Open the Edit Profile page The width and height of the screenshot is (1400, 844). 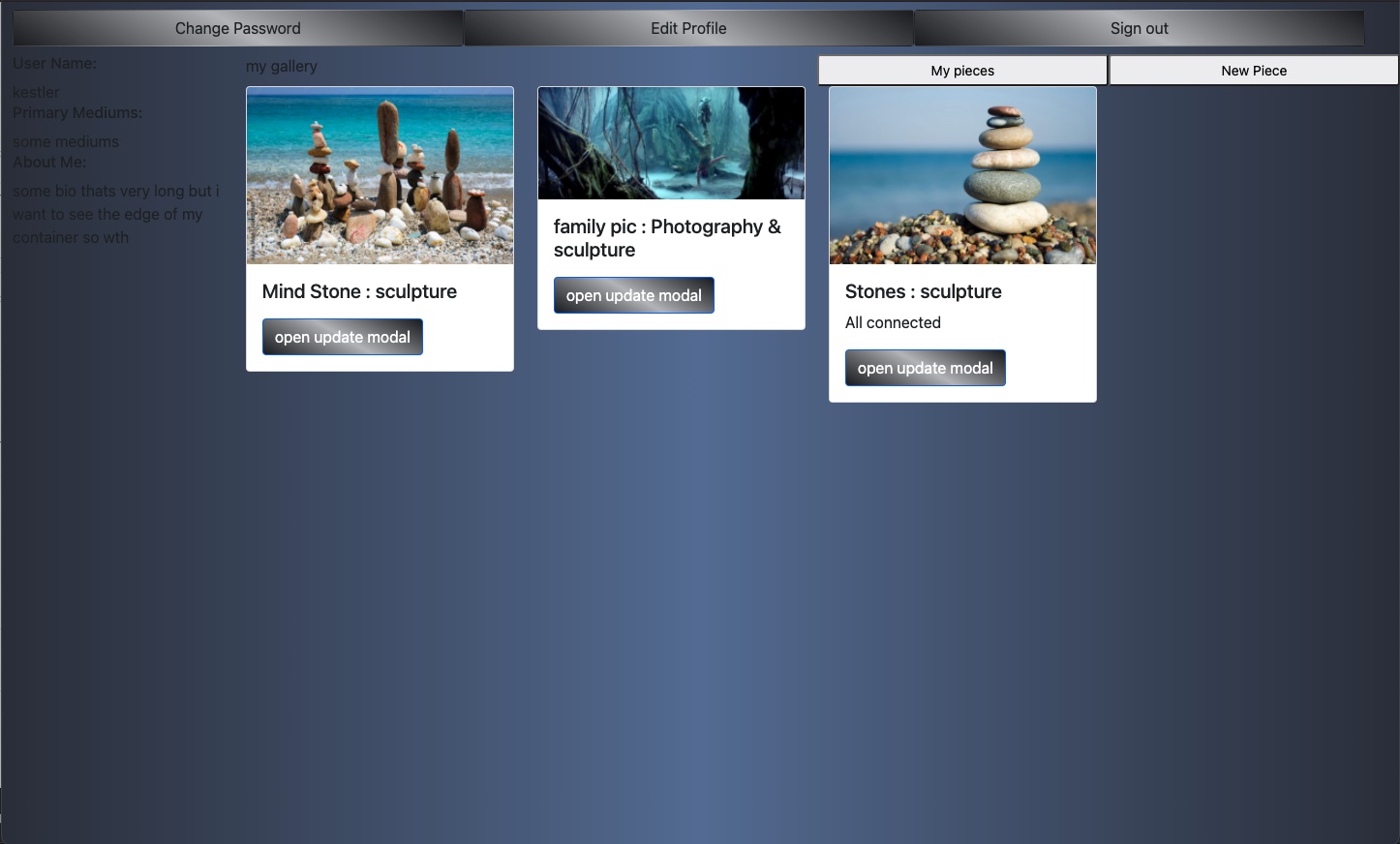(x=688, y=27)
